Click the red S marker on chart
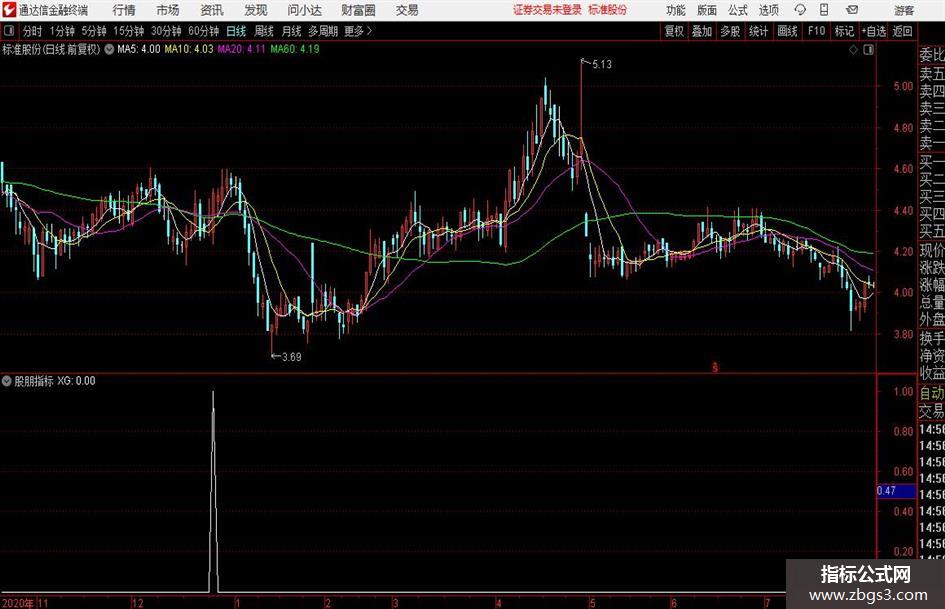Image resolution: width=945 pixels, height=609 pixels. pos(715,367)
